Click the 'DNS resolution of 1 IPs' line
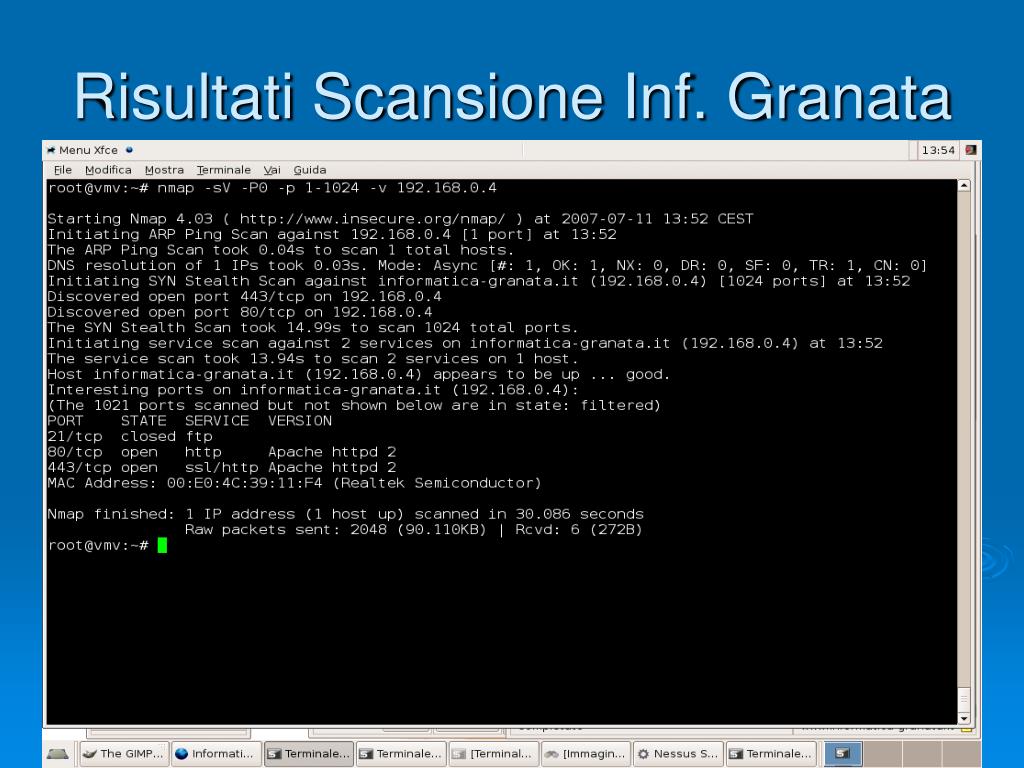This screenshot has height=768, width=1024. click(487, 266)
